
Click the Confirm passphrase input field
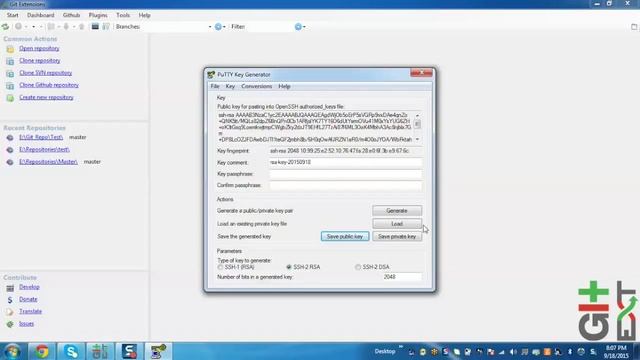345,186
